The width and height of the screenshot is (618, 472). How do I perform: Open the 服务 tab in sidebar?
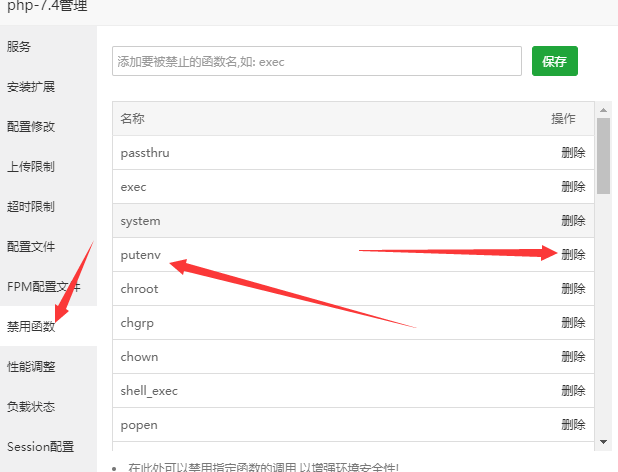(19, 46)
